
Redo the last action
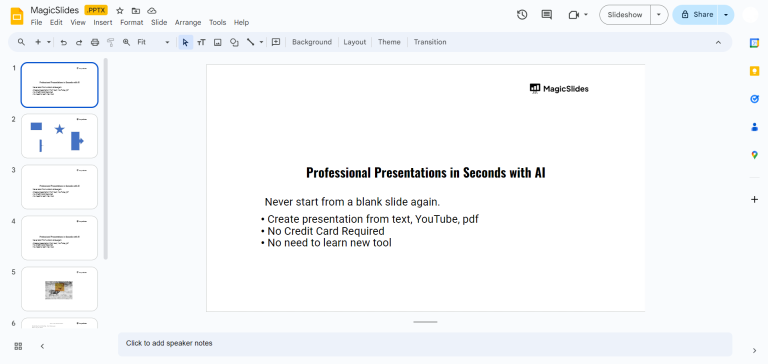(x=79, y=42)
